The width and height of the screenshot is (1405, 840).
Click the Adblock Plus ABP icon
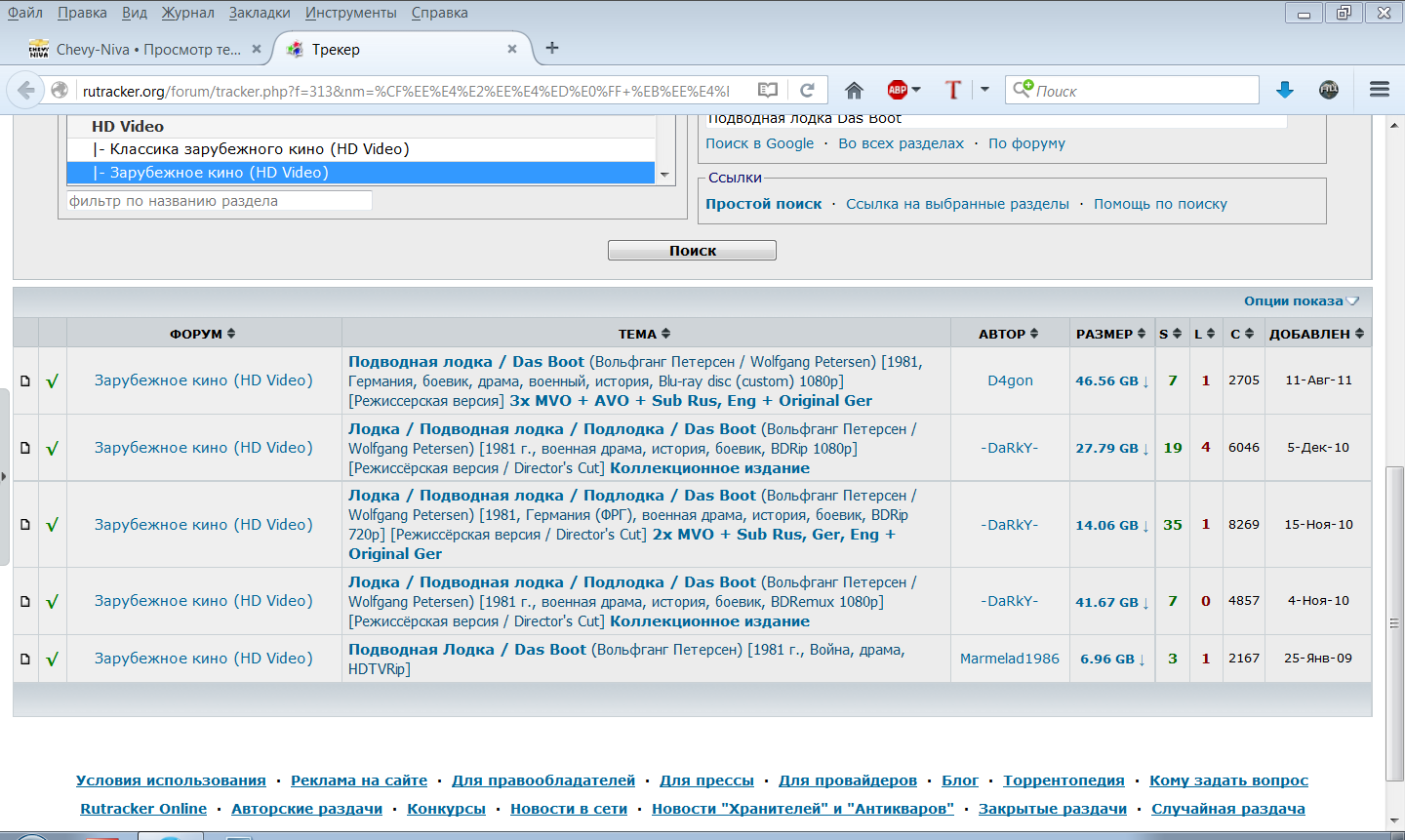(897, 91)
